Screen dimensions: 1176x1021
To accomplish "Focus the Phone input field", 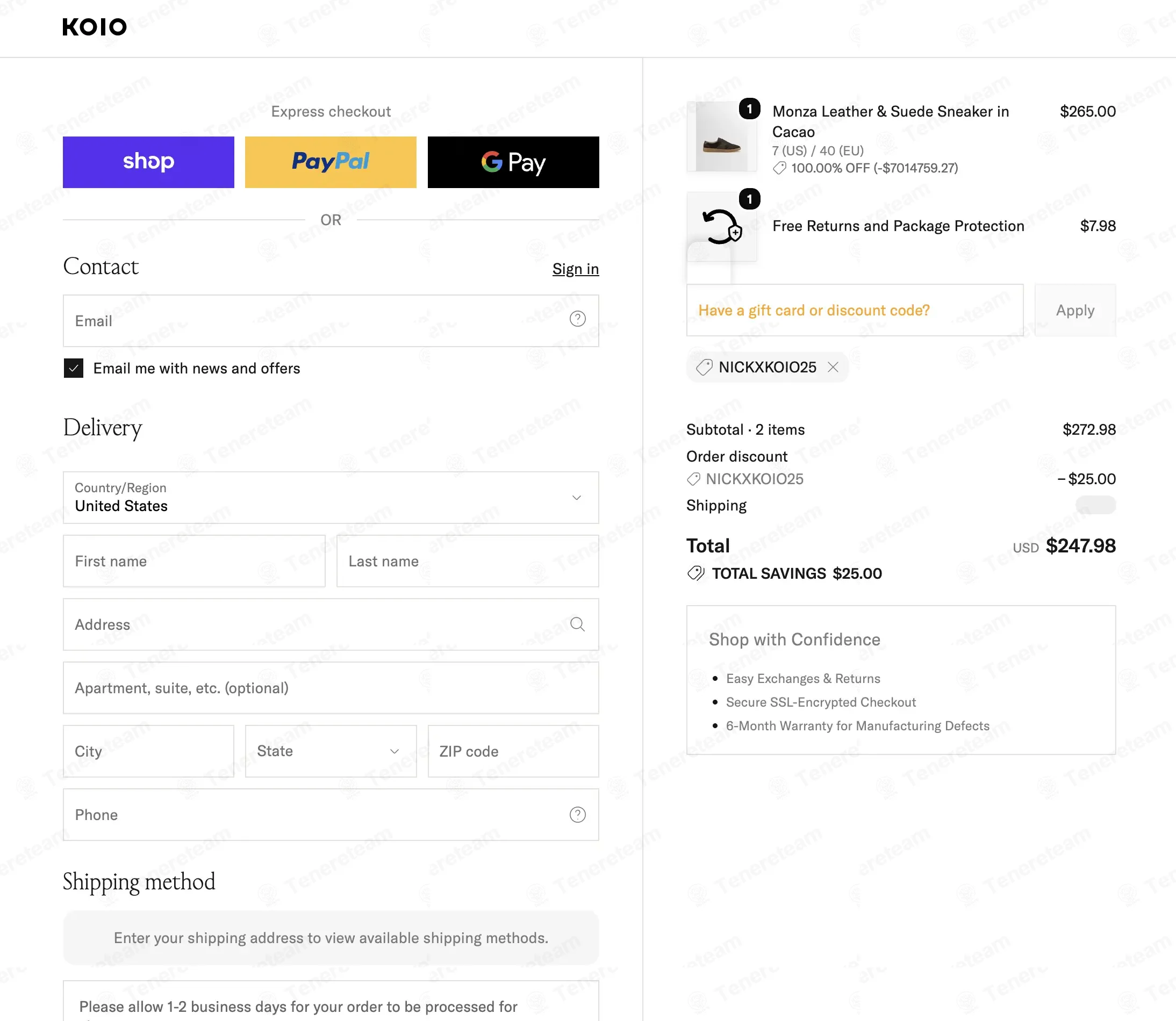I will (x=331, y=815).
